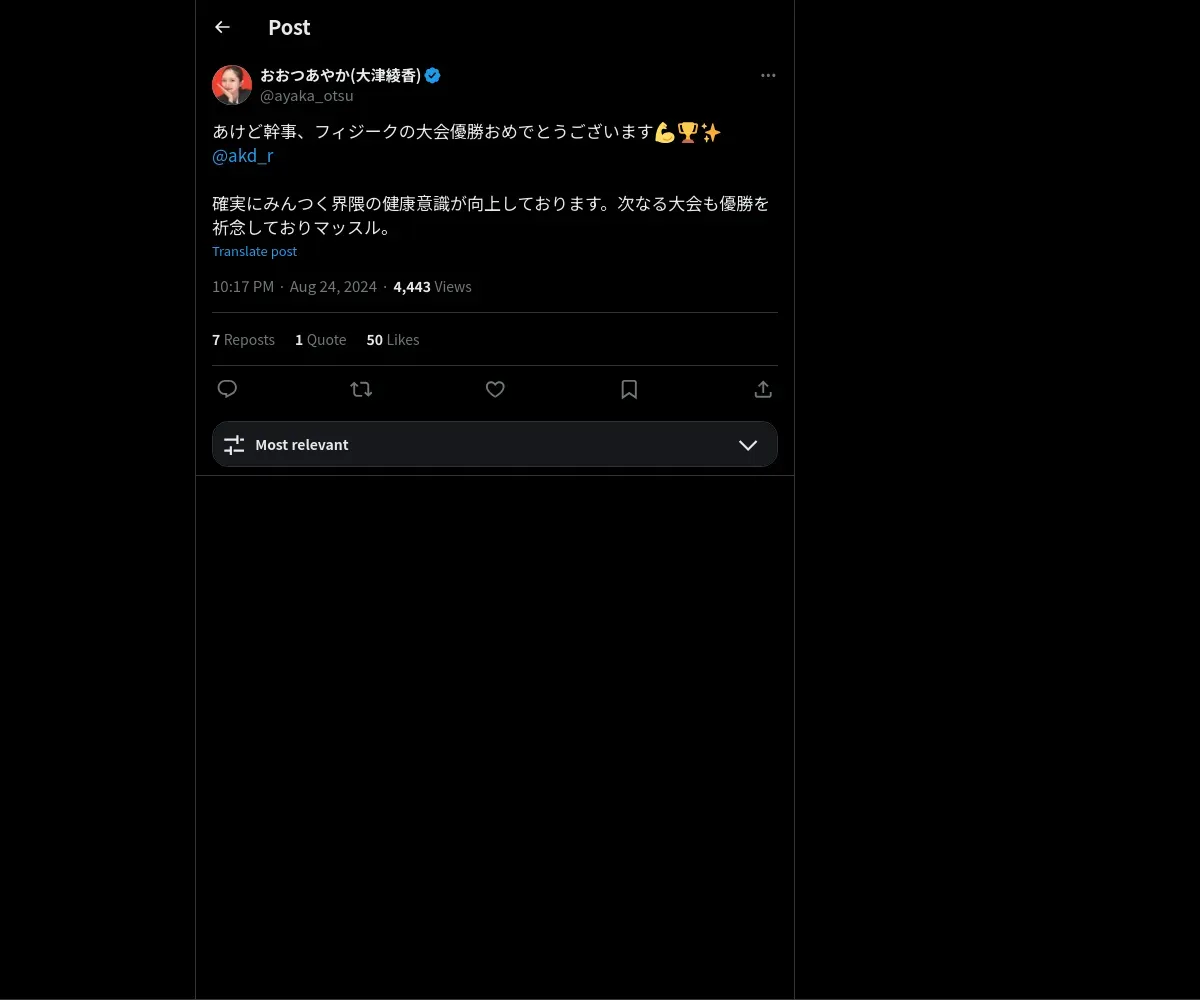
Task: Open the three-dot more options menu
Action: (x=768, y=76)
